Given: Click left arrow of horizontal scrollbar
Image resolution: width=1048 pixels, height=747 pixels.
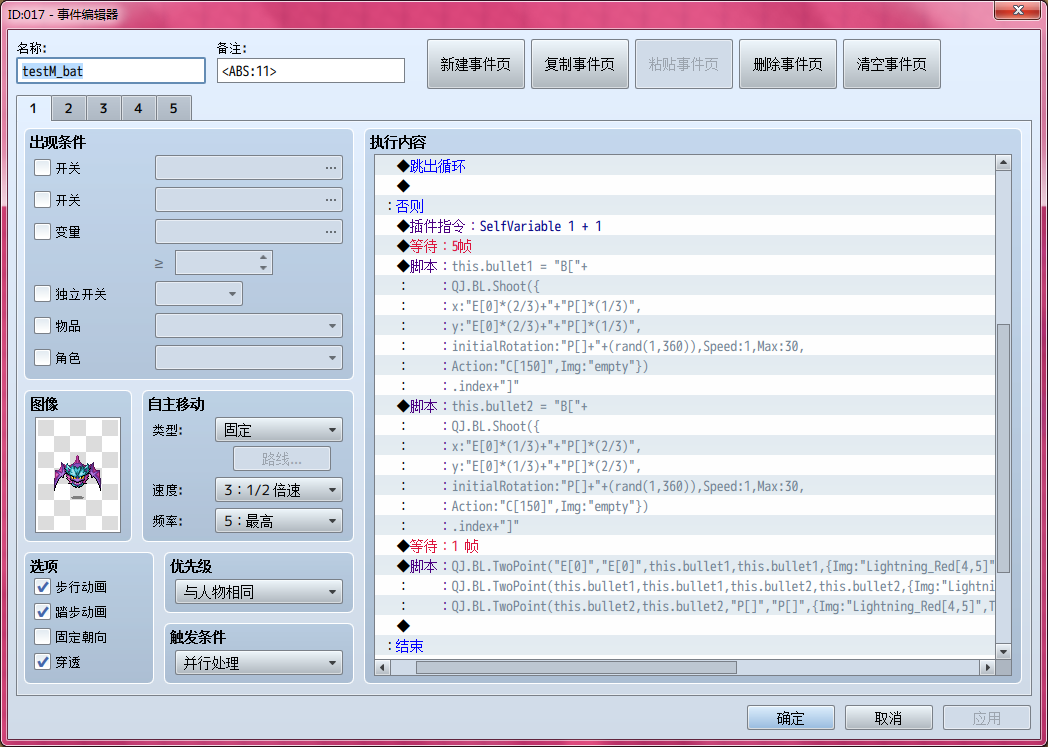Looking at the screenshot, I should coord(382,667).
